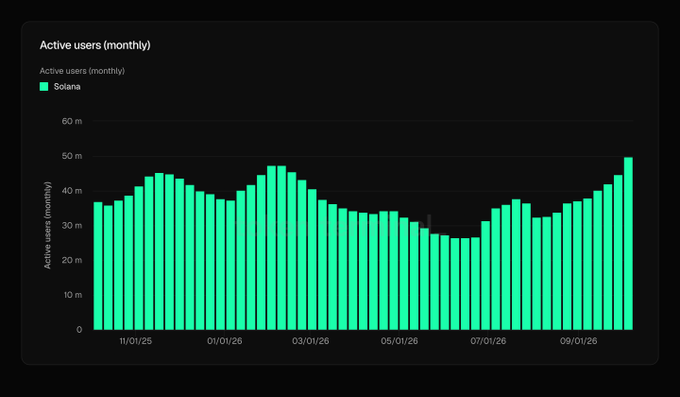Click the 20 m y-axis label
The height and width of the screenshot is (397, 680).
point(72,260)
